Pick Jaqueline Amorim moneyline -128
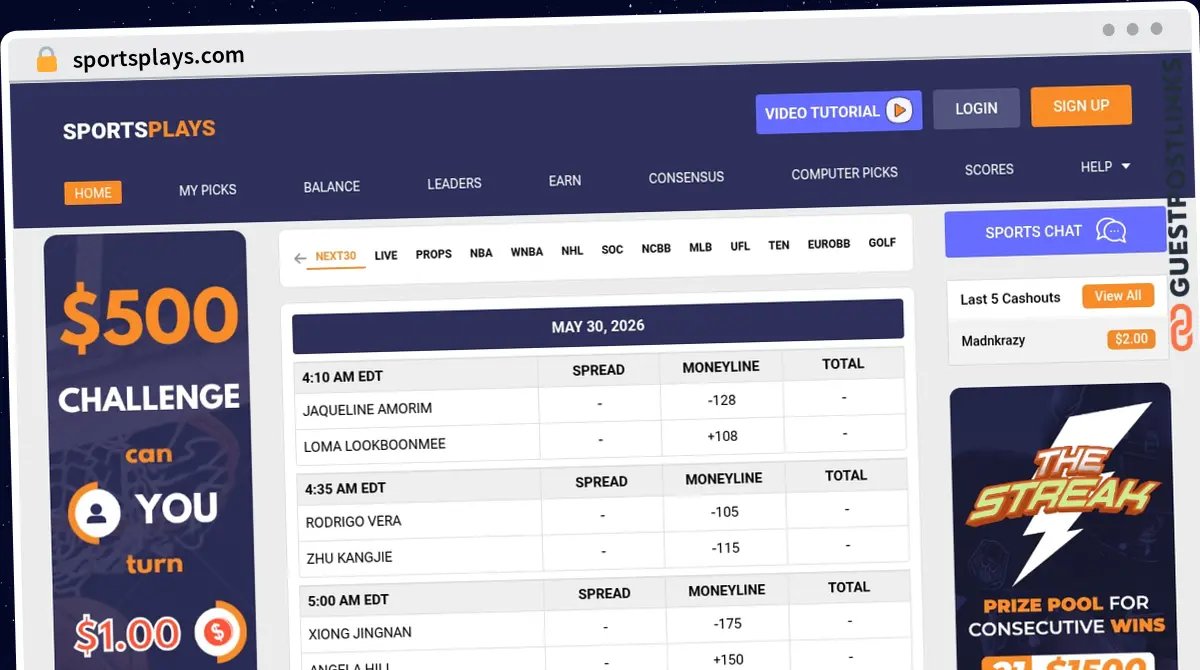Image resolution: width=1200 pixels, height=670 pixels. tap(721, 400)
